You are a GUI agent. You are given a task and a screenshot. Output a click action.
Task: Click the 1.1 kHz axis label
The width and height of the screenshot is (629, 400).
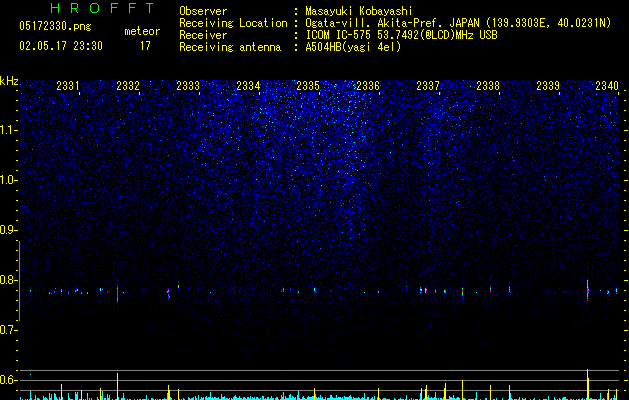[8, 130]
